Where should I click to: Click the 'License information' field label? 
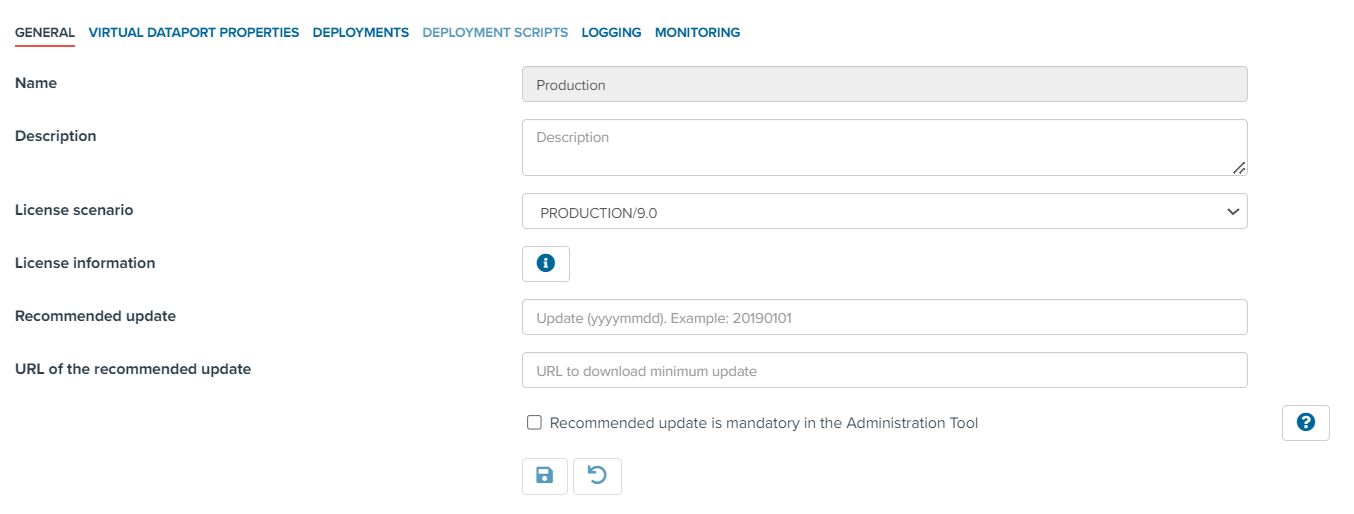[85, 263]
